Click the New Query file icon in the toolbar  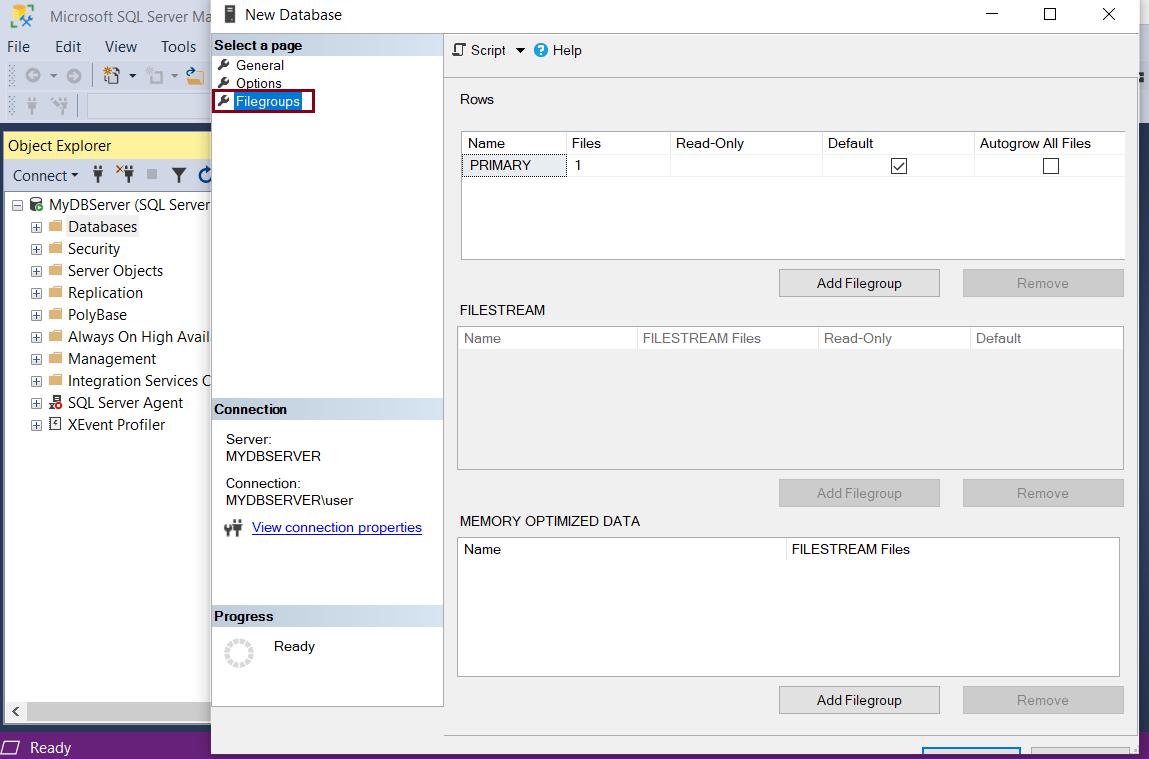(111, 75)
